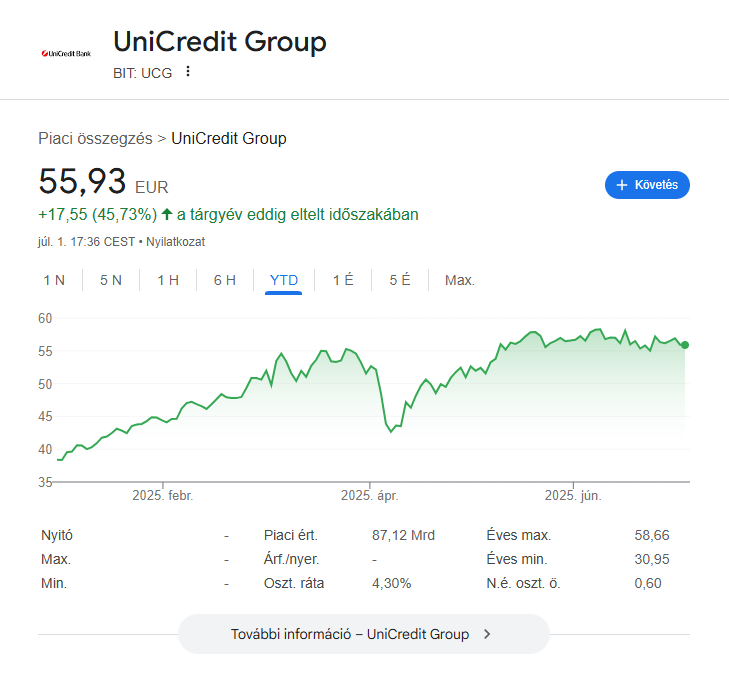Switch to the 1 H range
729x682 pixels.
pos(168,280)
